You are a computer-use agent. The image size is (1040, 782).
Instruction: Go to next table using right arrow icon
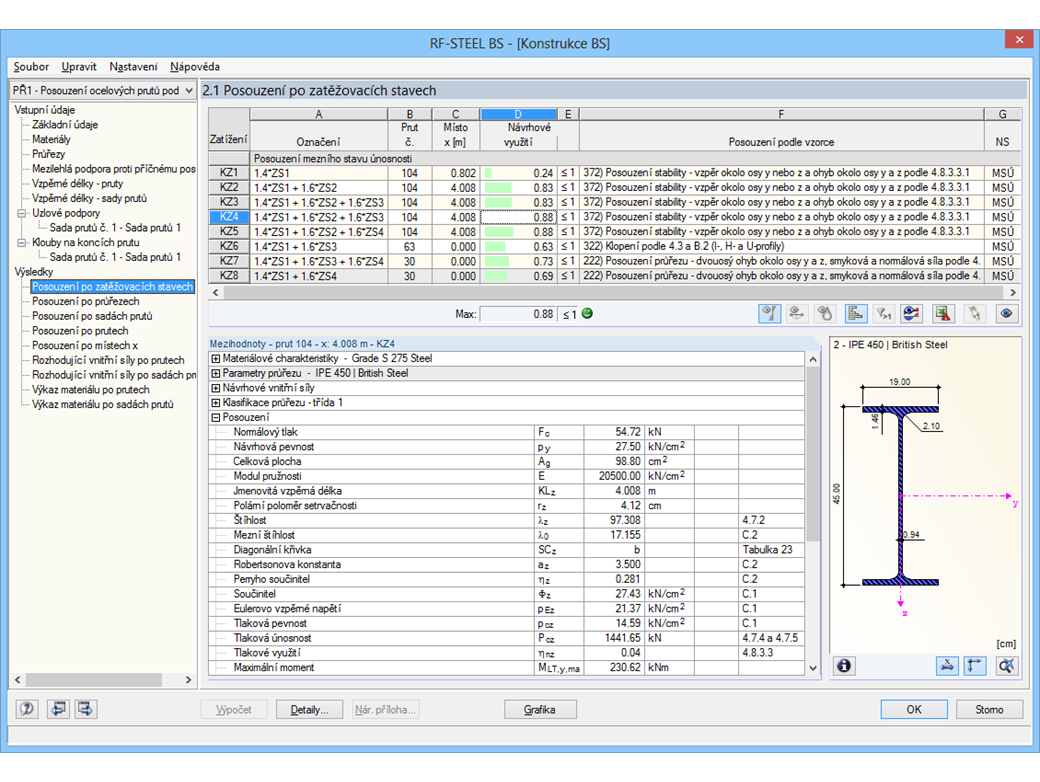[86, 709]
